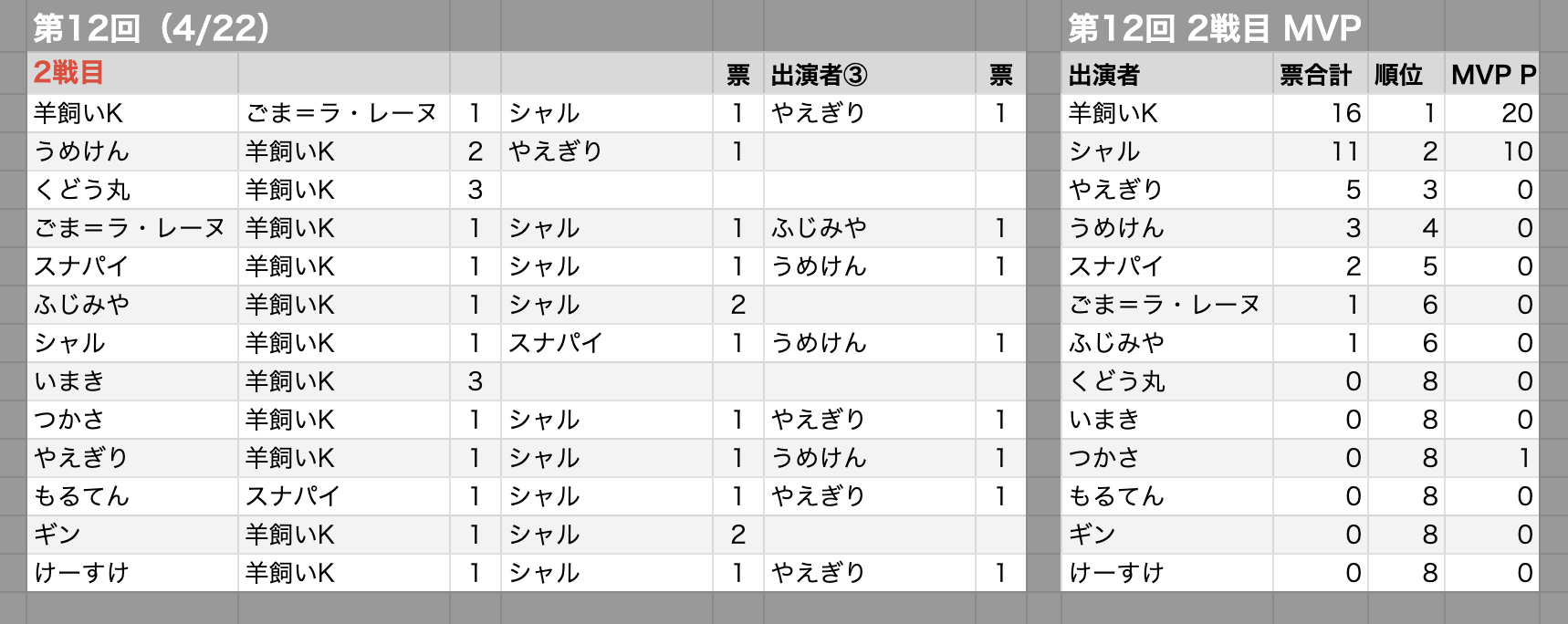
Task: Select the 順位 column header cell
Action: (x=1406, y=74)
